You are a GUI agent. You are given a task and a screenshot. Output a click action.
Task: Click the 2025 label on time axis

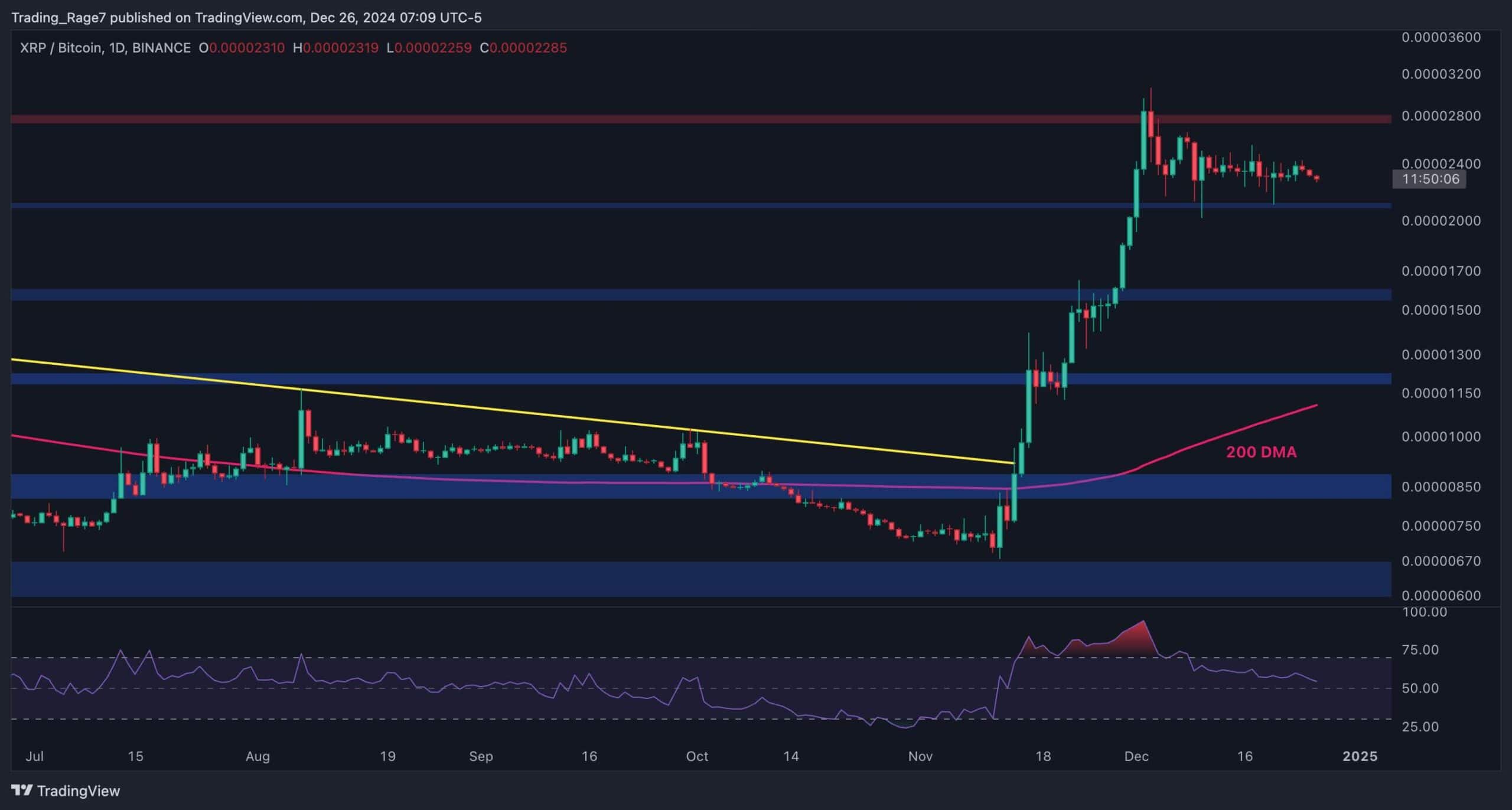[1360, 756]
